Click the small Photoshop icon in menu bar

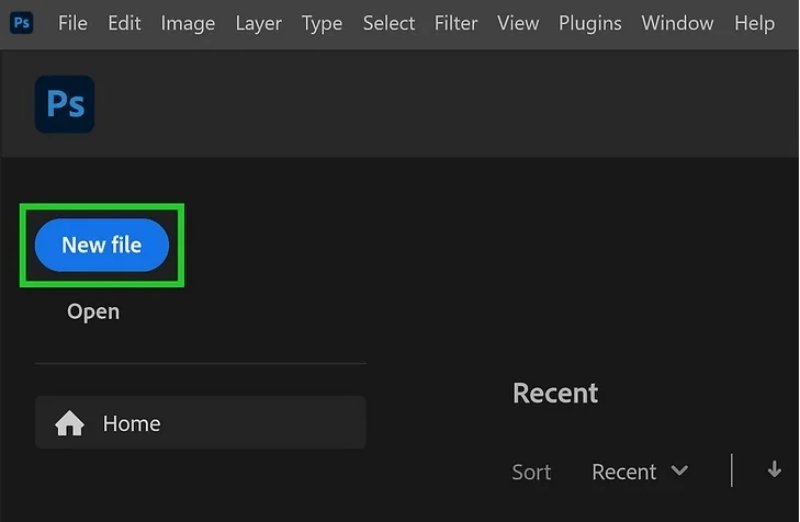click(21, 23)
